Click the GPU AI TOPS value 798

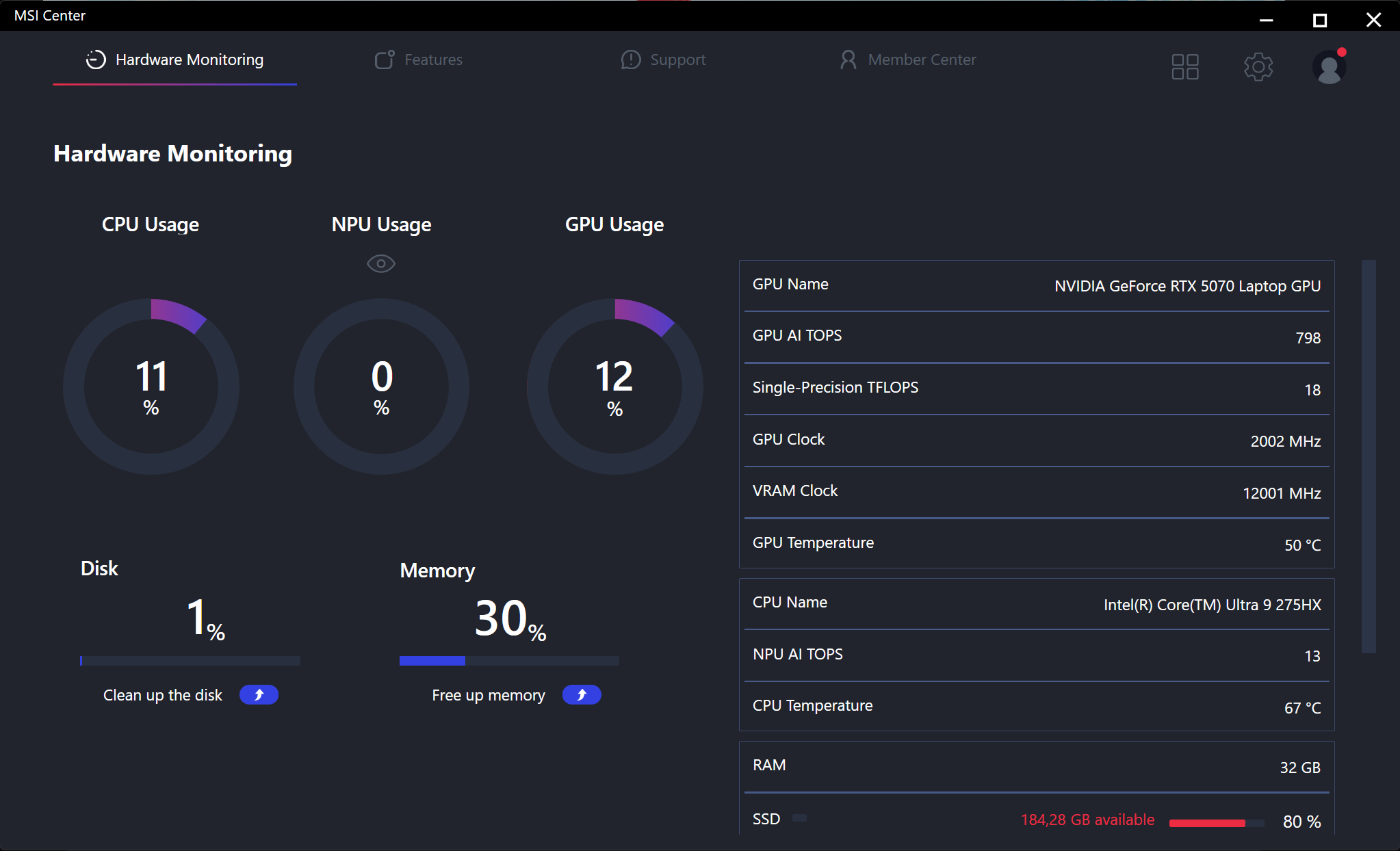click(x=1308, y=338)
